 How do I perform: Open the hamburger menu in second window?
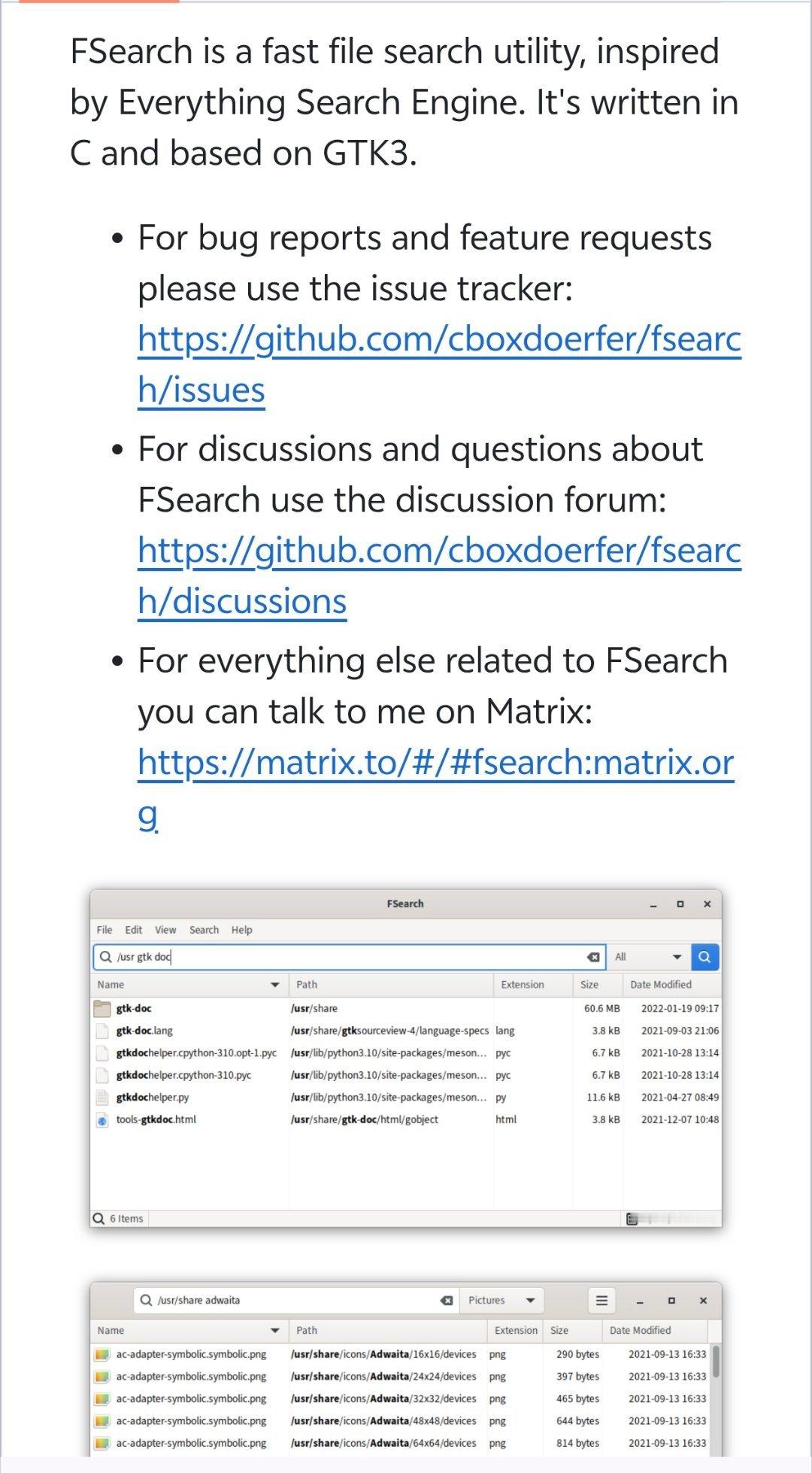[601, 1300]
